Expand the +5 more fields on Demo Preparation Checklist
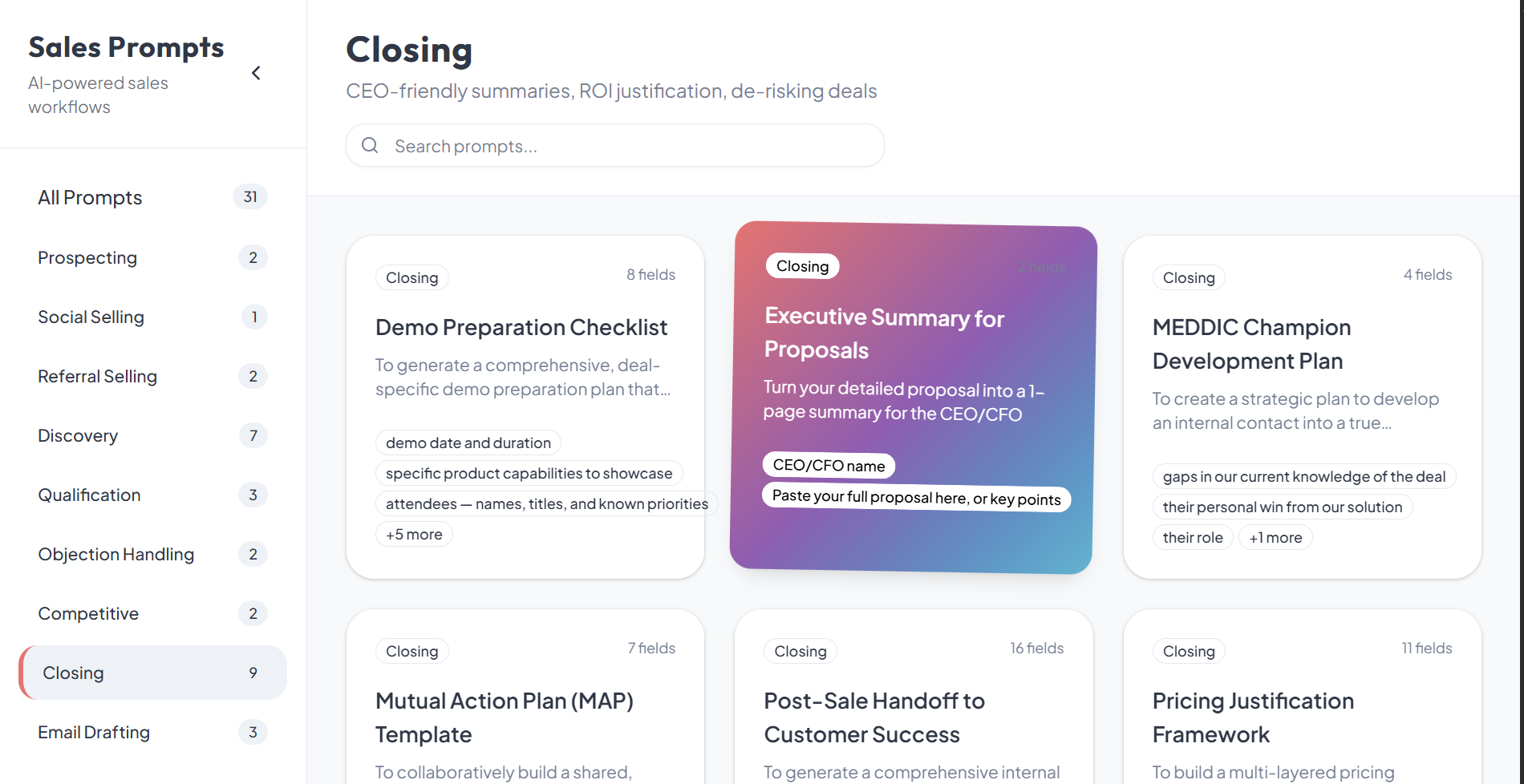The image size is (1524, 784). [x=414, y=533]
